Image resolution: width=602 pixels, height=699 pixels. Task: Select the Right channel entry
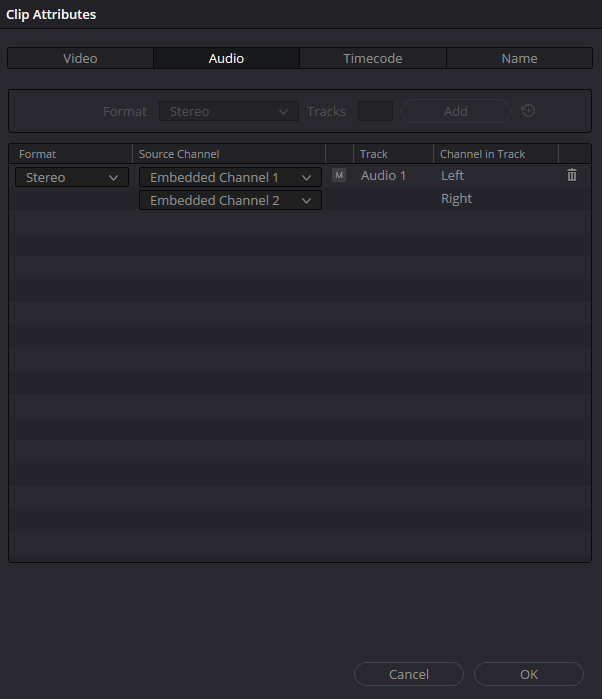pos(456,199)
